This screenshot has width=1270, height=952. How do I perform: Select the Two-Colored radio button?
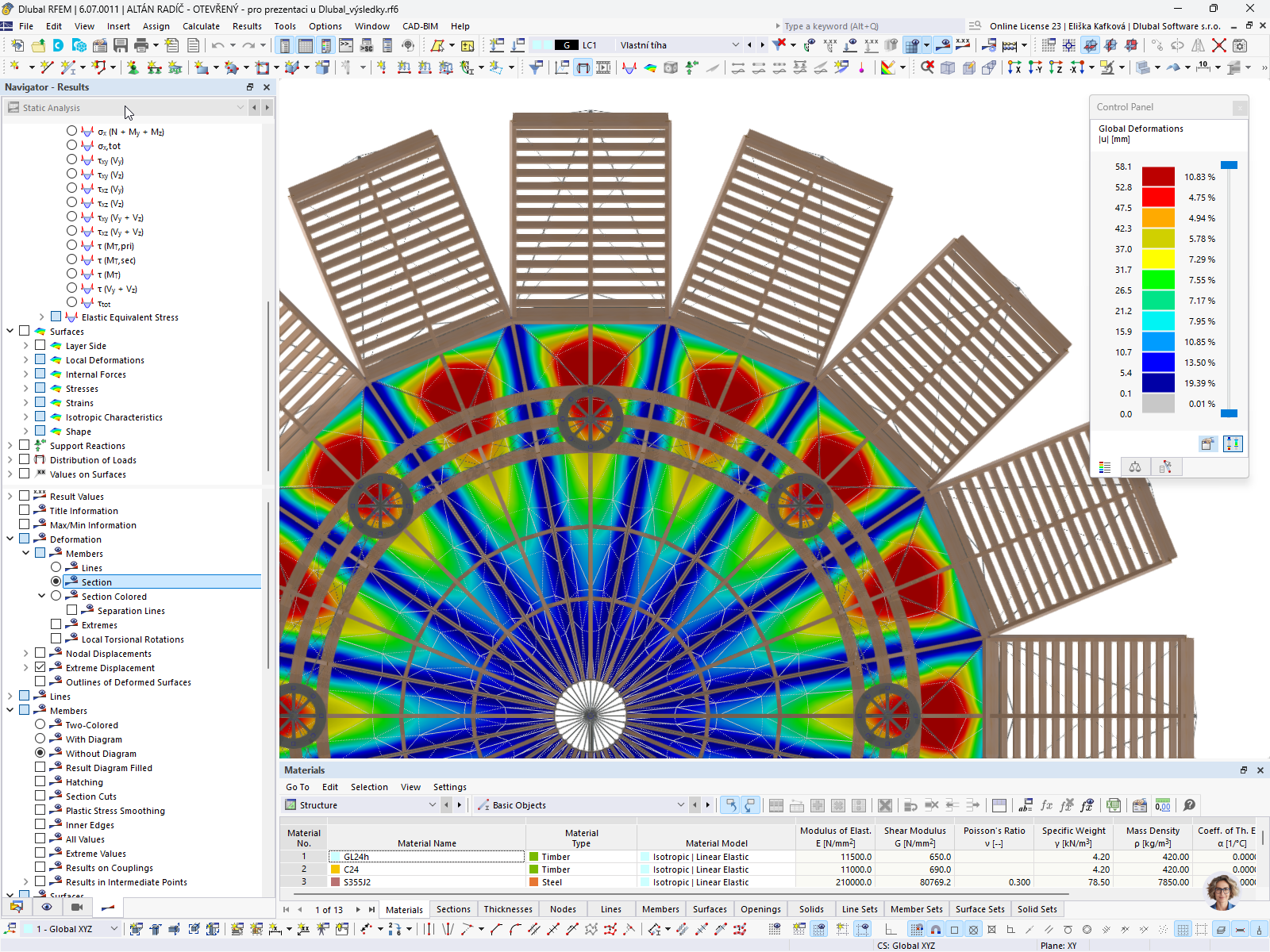[x=40, y=724]
